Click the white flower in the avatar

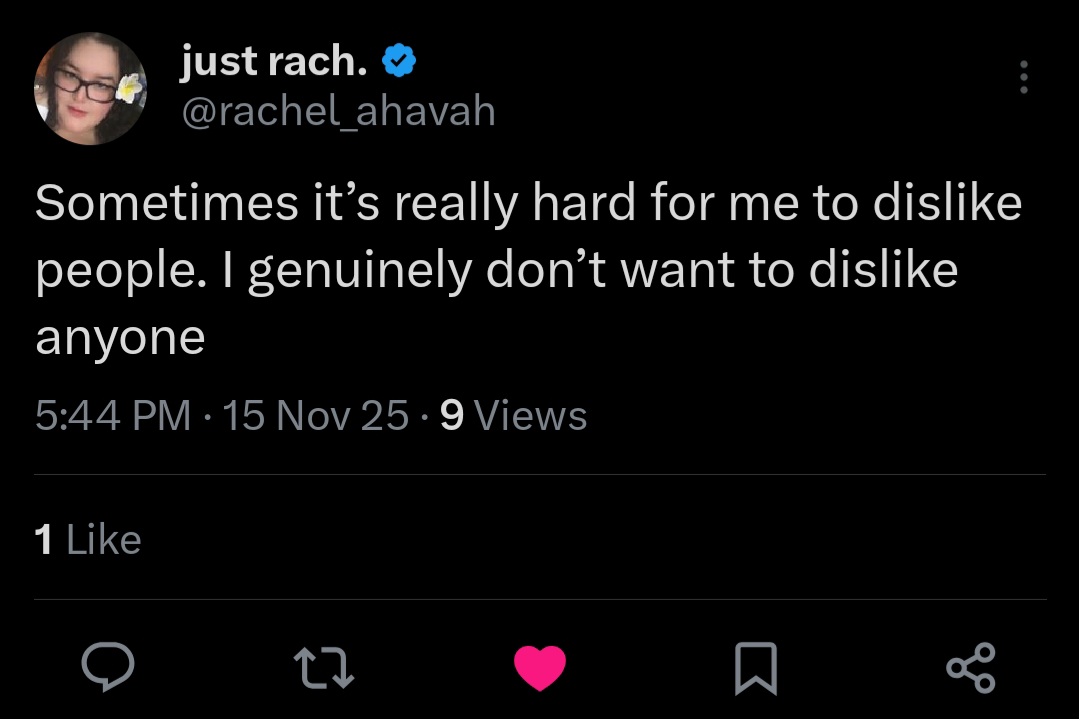pos(129,87)
